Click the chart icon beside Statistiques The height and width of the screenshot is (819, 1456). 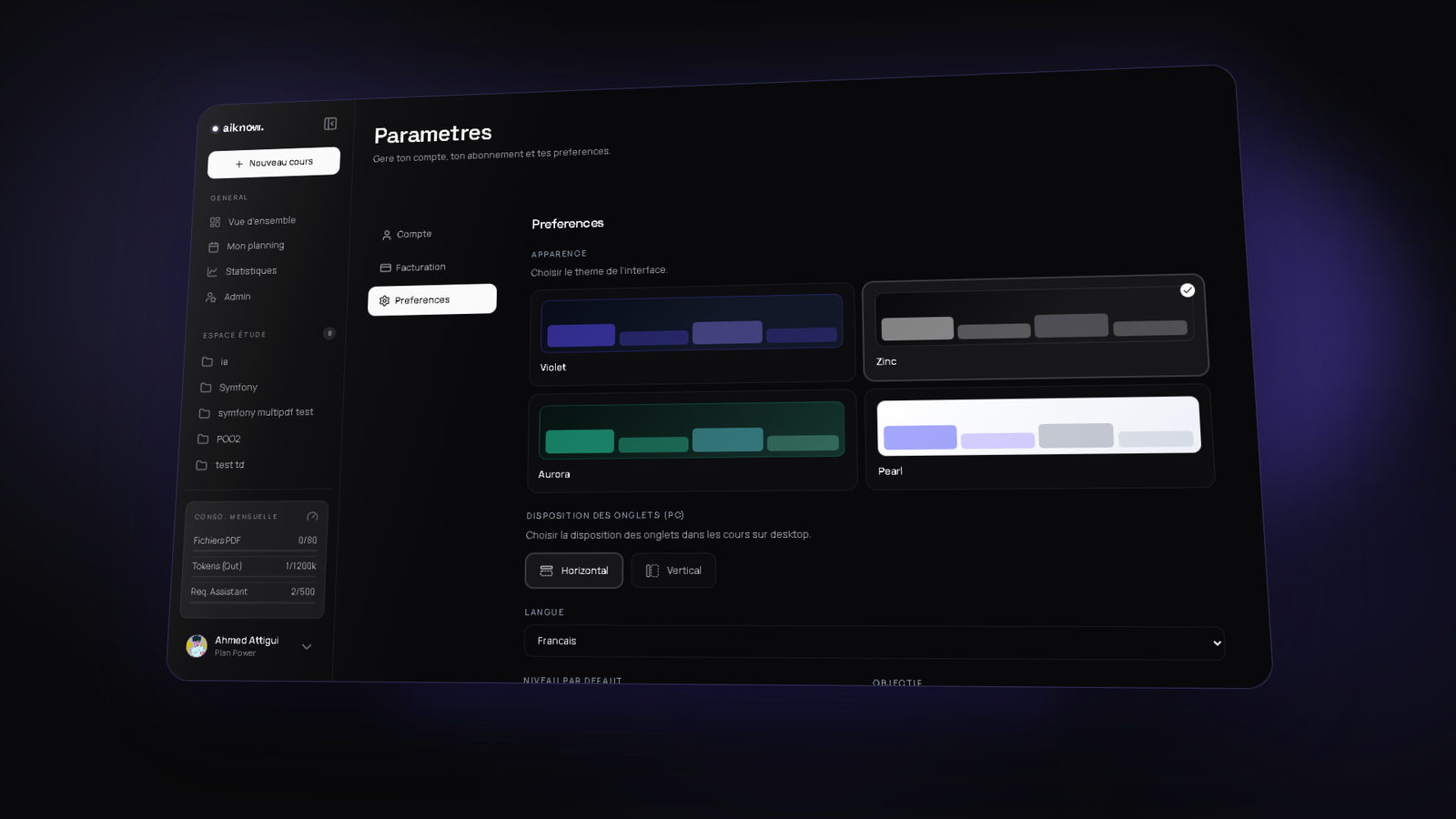coord(212,272)
